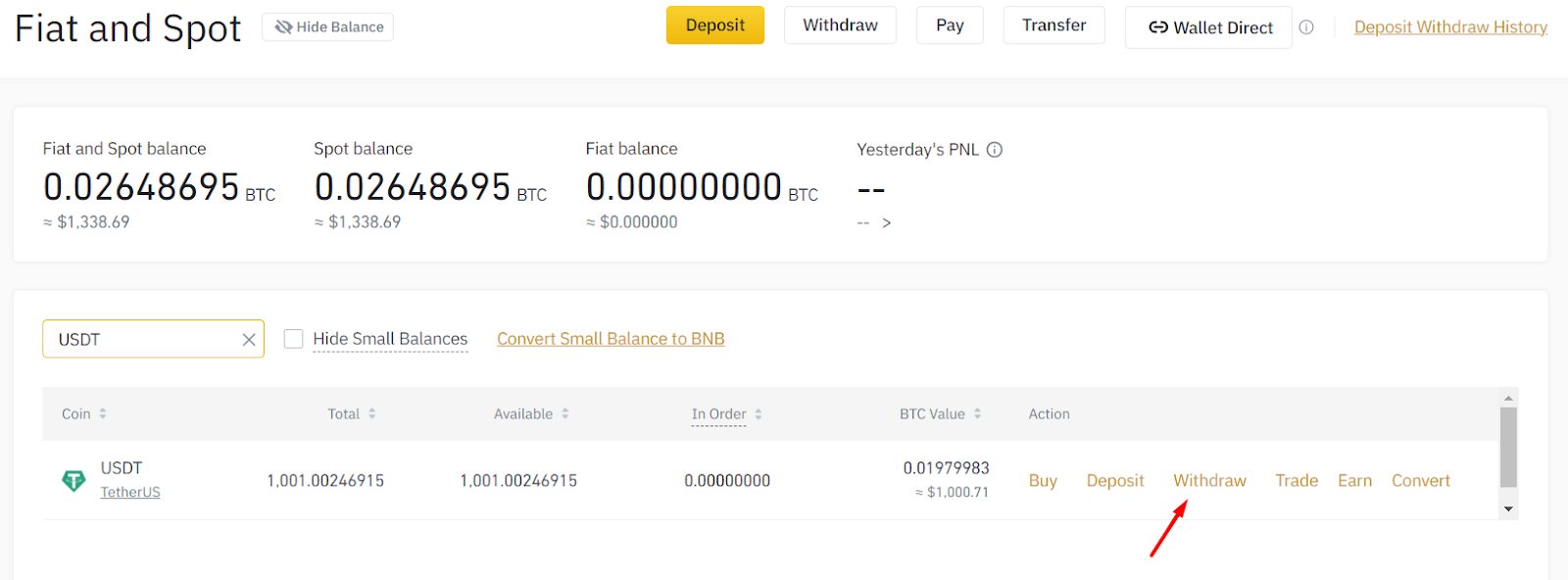Screen dimensions: 1568x580
Task: Click the info icon next to Yesterday's PNL
Action: (x=995, y=150)
